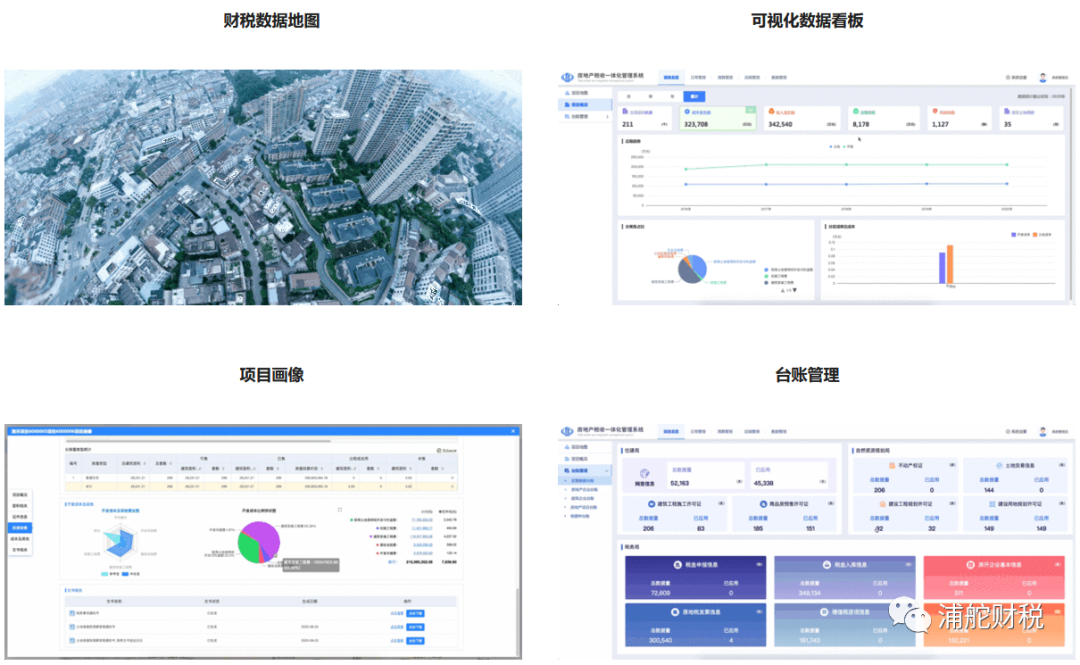Toggle the orange series in the bar chart legend
Image resolution: width=1080 pixels, height=665 pixels.
click(1042, 235)
